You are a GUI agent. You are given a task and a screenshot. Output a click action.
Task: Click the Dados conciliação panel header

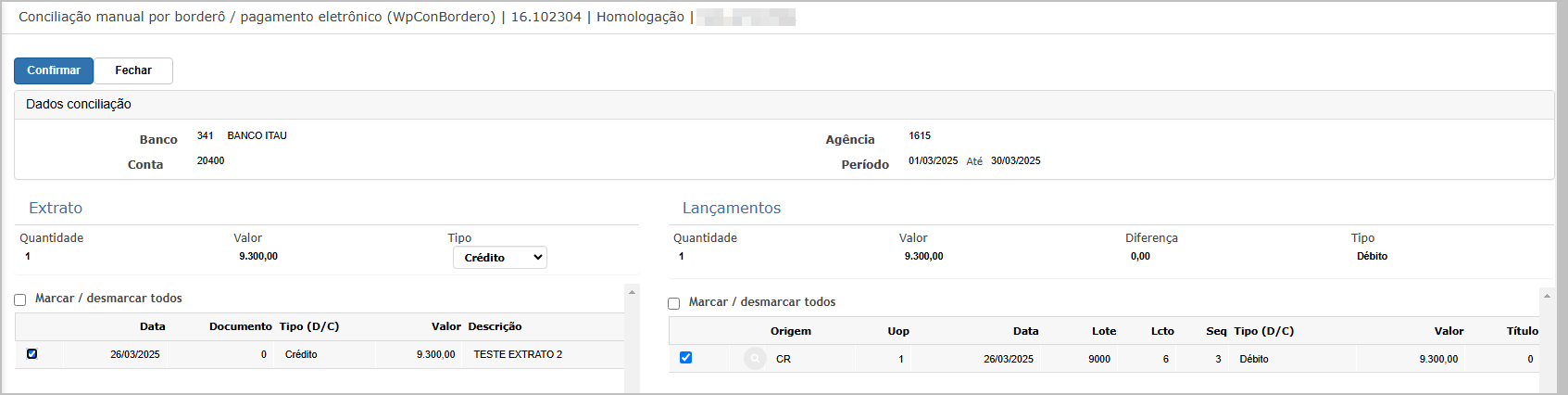[784, 105]
